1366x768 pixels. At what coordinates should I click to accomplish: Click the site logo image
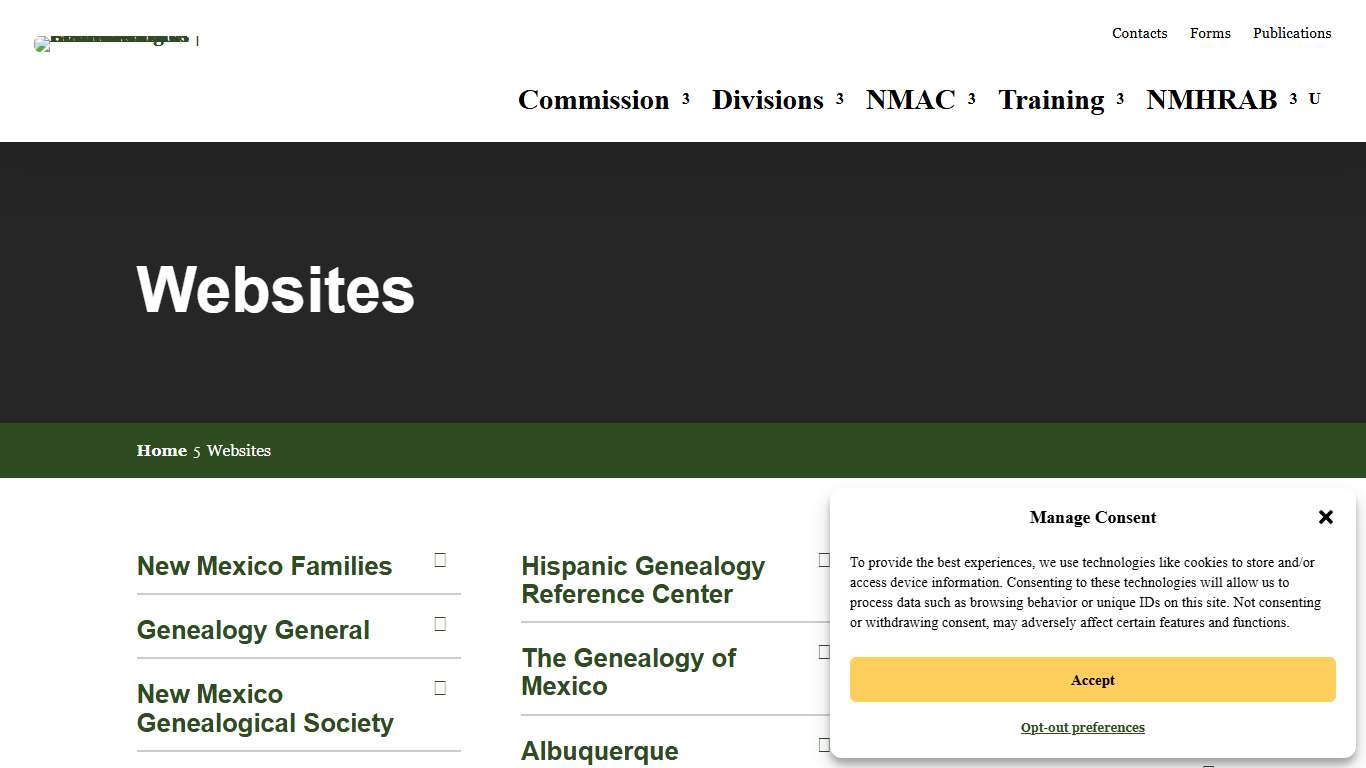pyautogui.click(x=113, y=43)
